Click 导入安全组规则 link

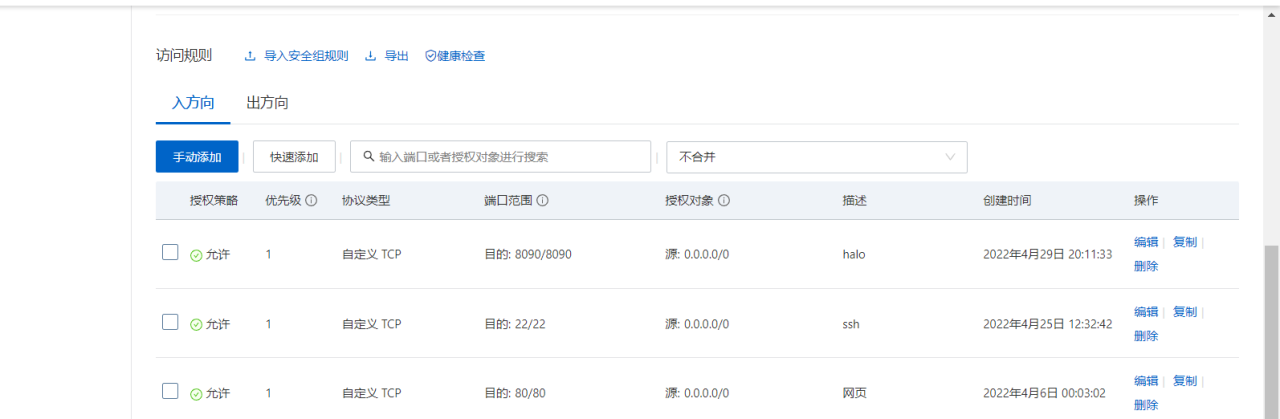tap(306, 56)
